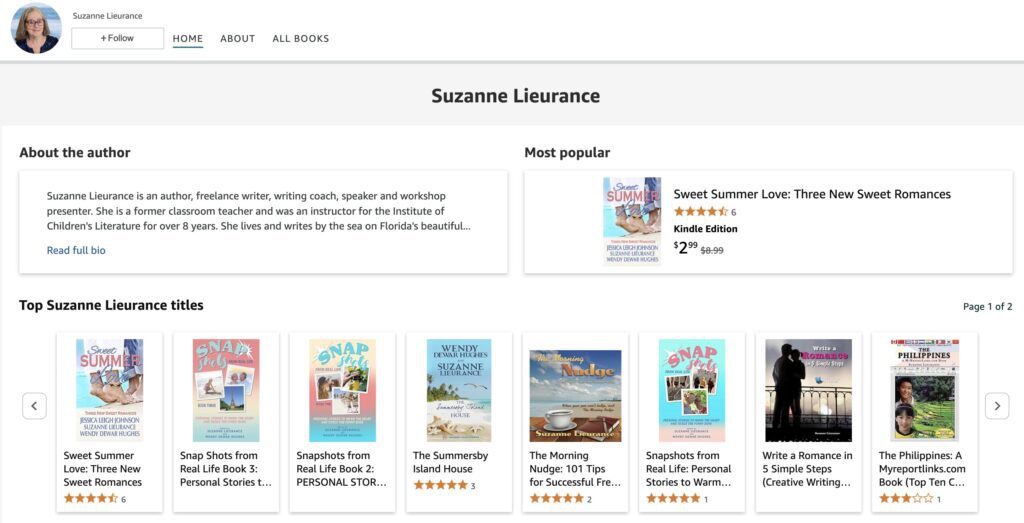This screenshot has width=1024, height=523.
Task: Click star rating in Most popular card
Action: 701,212
